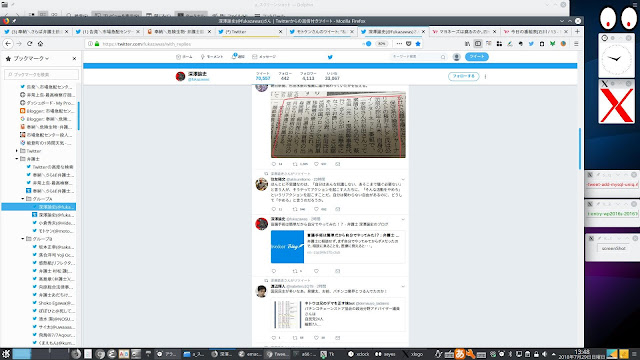640x360 pixels.
Task: Click the green extension icon in toolbar
Action: (552, 44)
